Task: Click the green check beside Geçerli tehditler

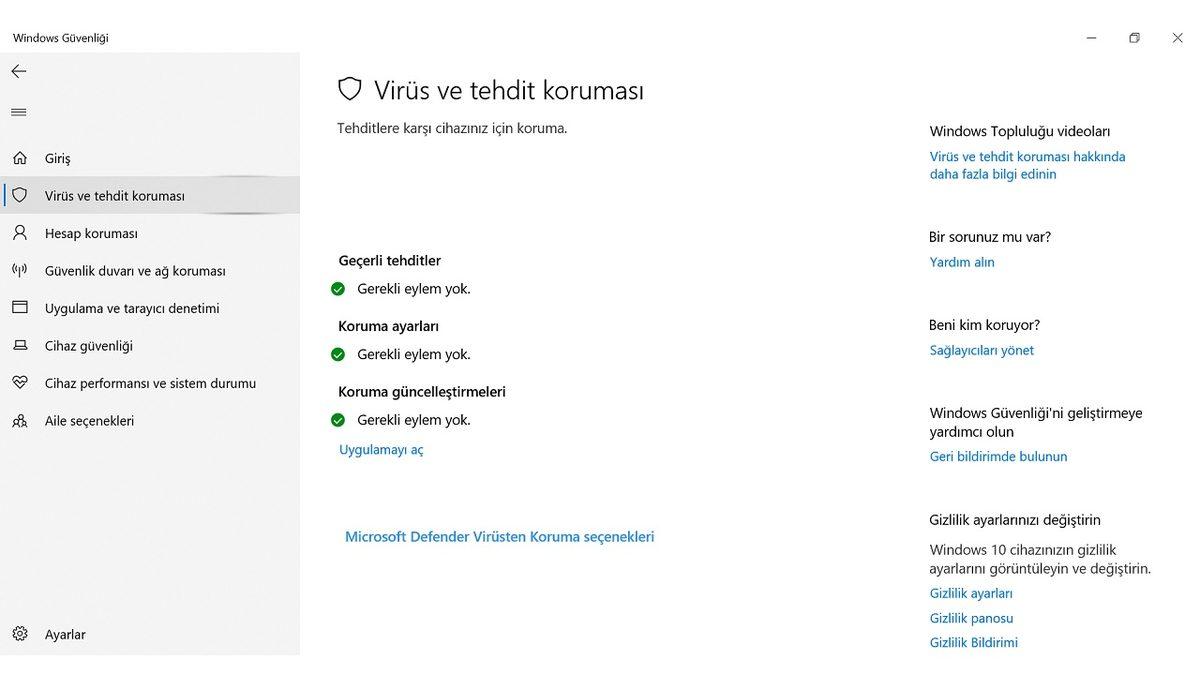Action: tap(338, 287)
